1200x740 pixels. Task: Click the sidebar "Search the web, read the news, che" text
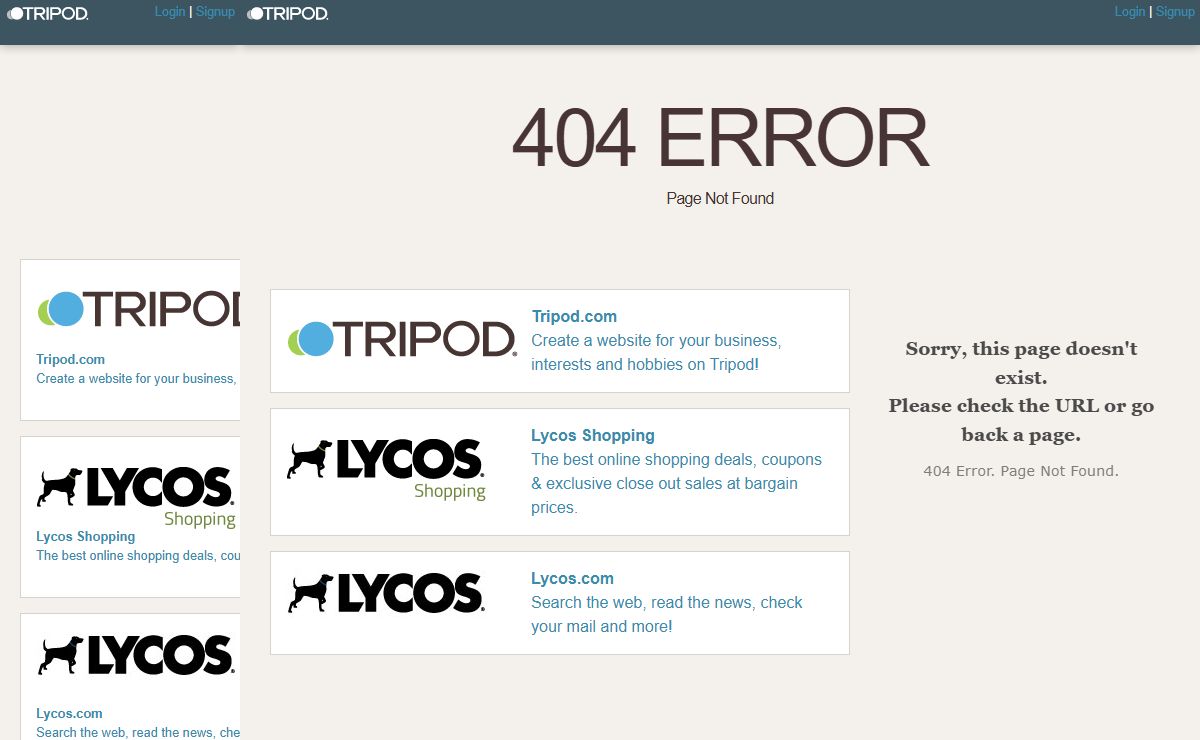[138, 732]
